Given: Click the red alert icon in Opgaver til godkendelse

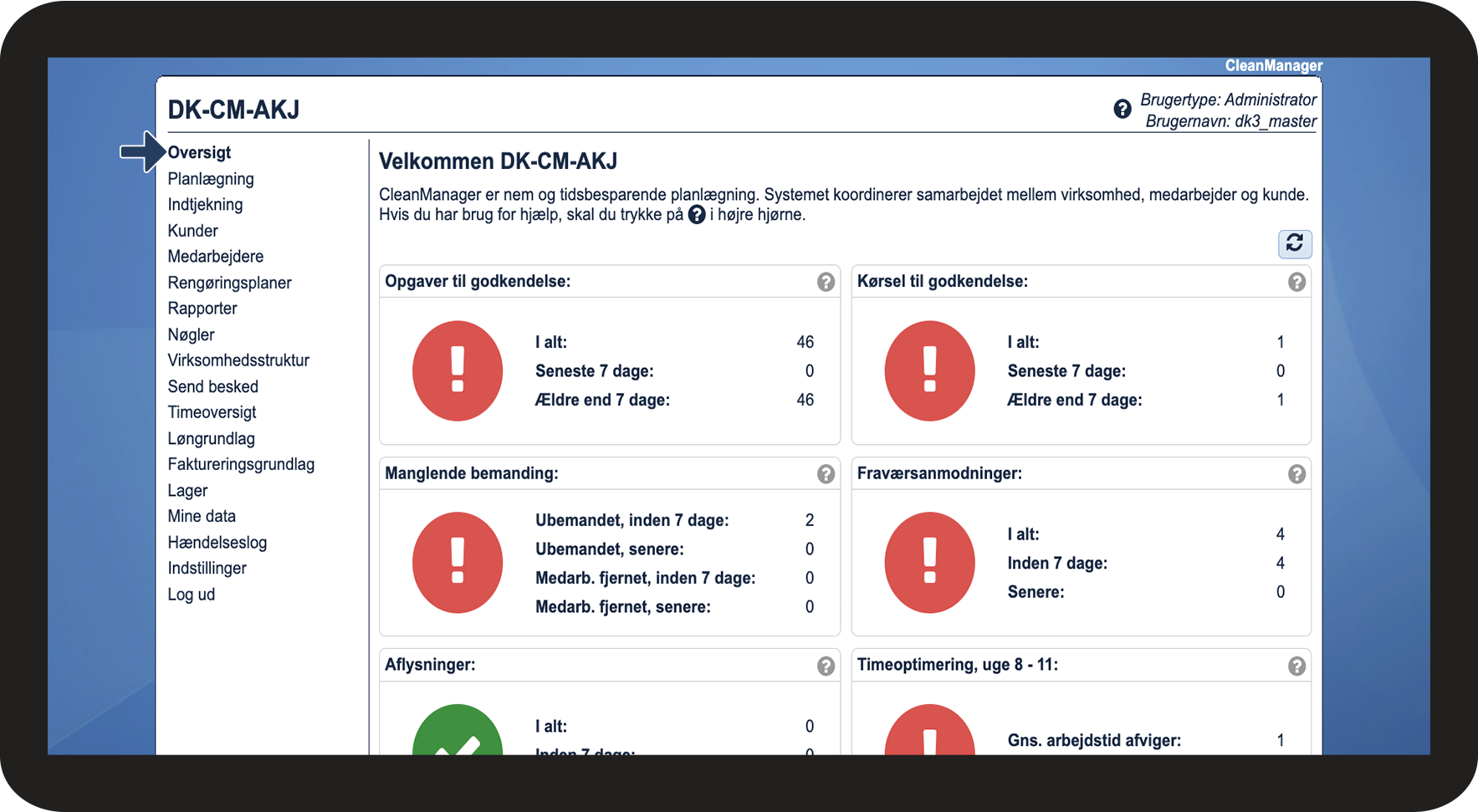Looking at the screenshot, I should [x=458, y=370].
